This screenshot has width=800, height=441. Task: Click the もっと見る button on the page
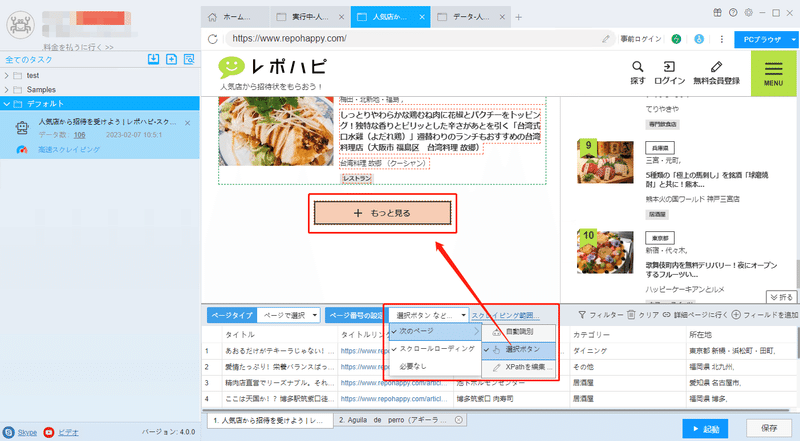[382, 213]
